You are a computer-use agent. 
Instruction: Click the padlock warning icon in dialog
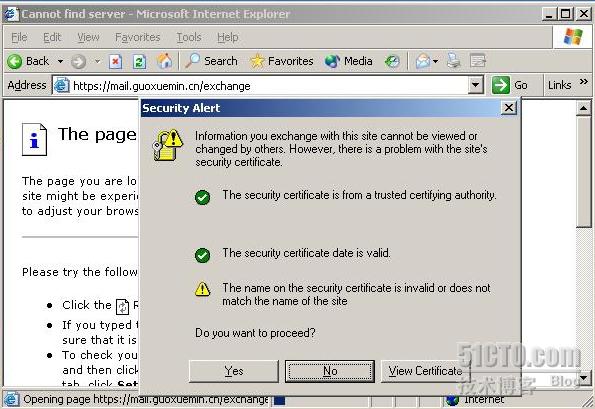tap(167, 145)
